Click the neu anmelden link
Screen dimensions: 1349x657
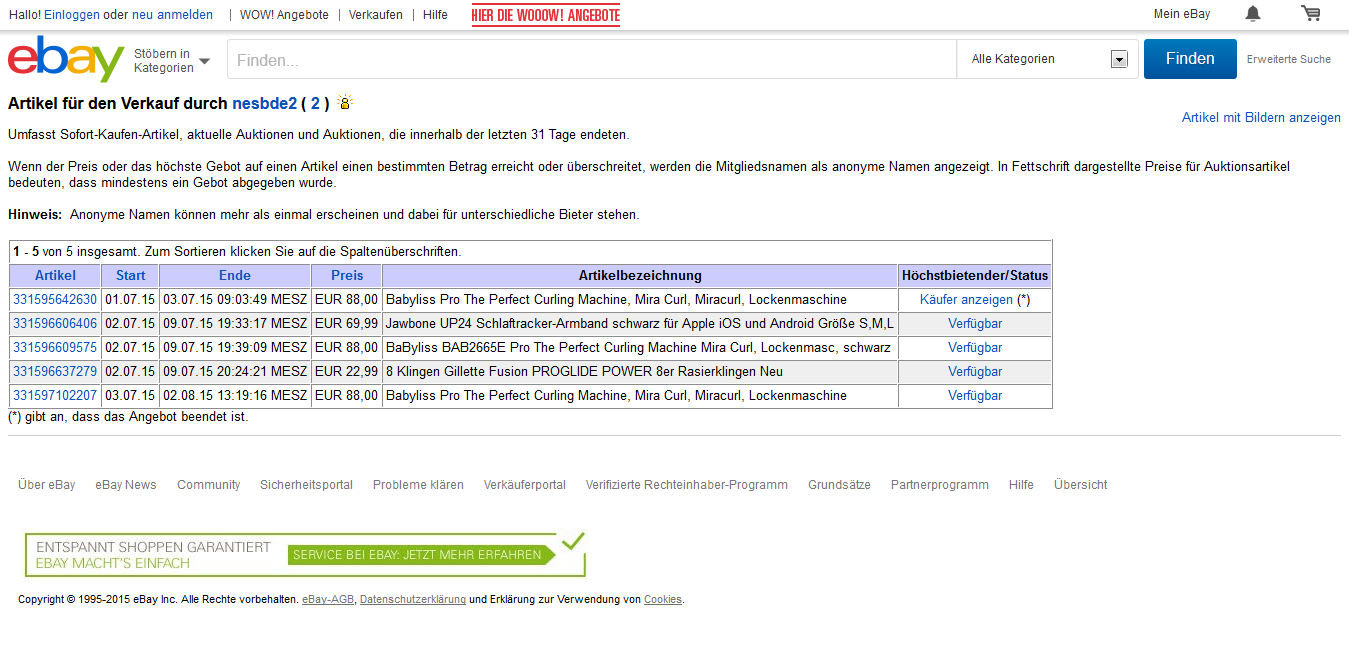(x=172, y=15)
